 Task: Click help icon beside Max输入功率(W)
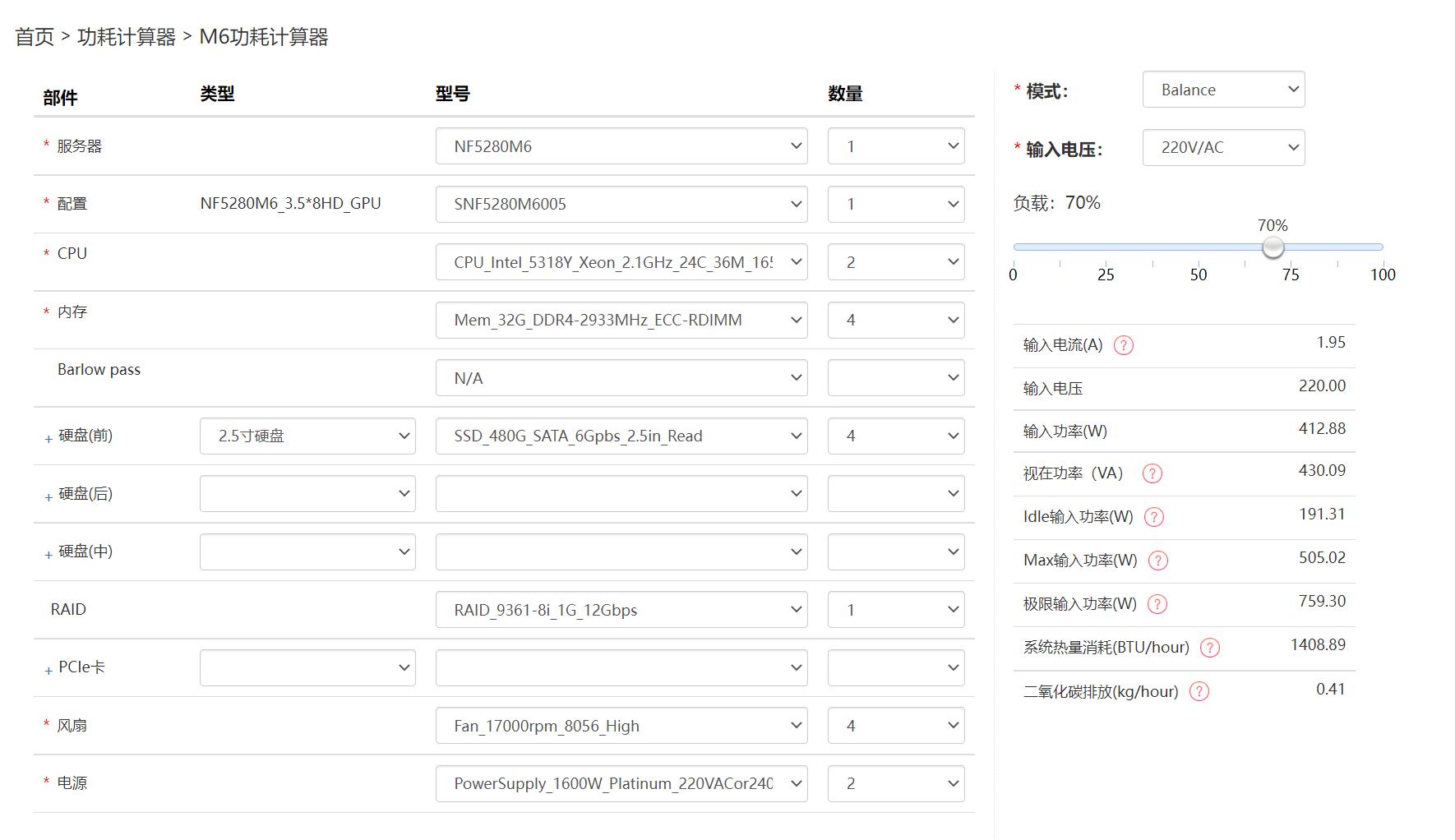tap(1157, 561)
